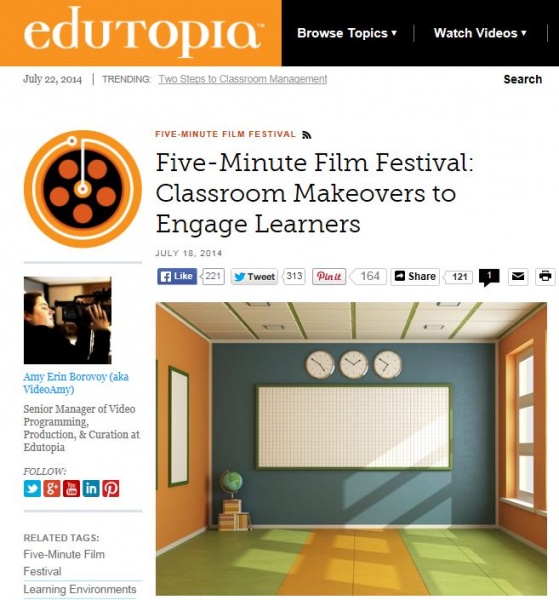This screenshot has height=600, width=559.
Task: Go to the Edutopia homepage logo
Action: click(x=144, y=32)
